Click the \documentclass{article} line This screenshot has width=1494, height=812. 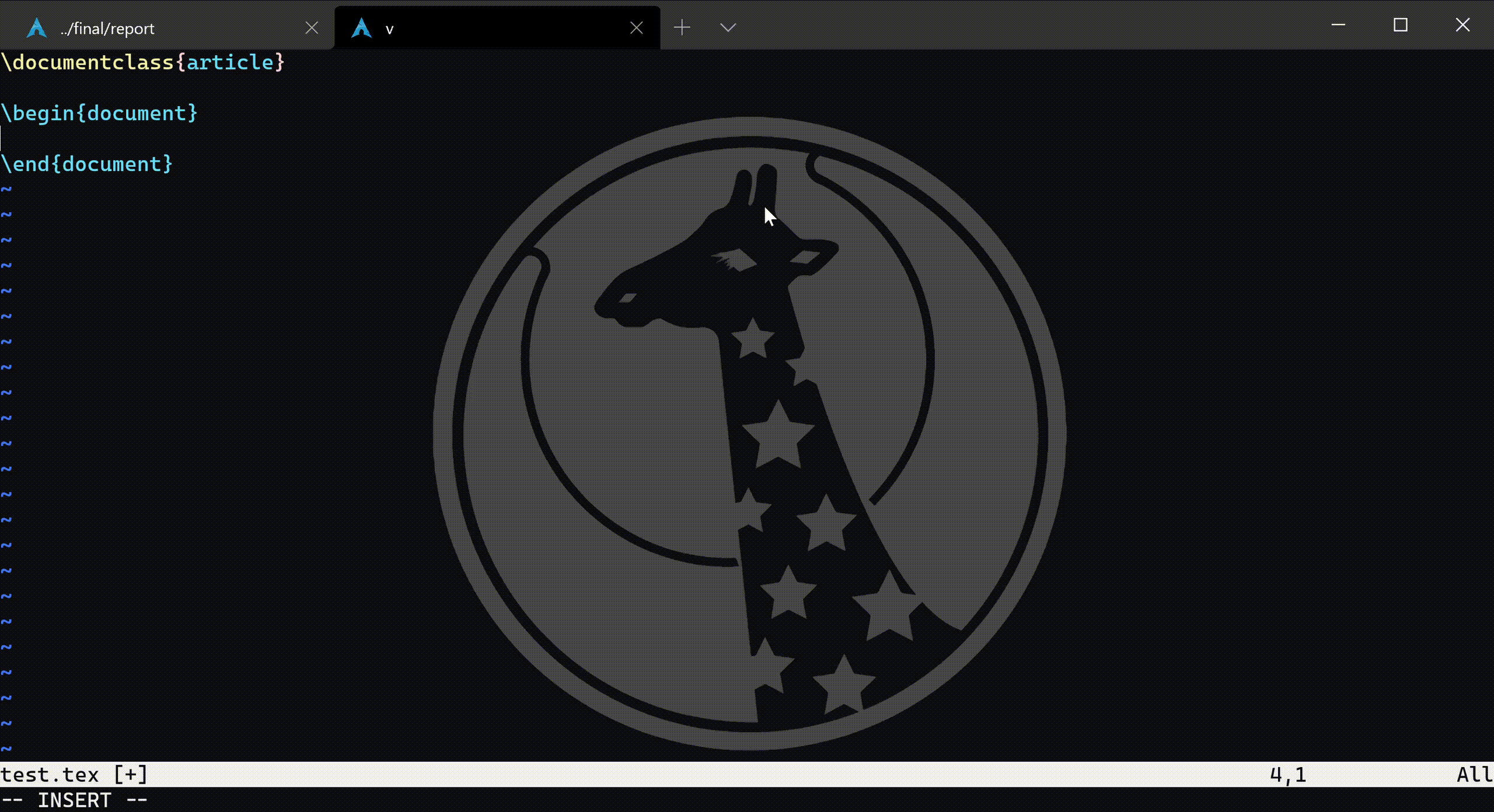[x=143, y=62]
